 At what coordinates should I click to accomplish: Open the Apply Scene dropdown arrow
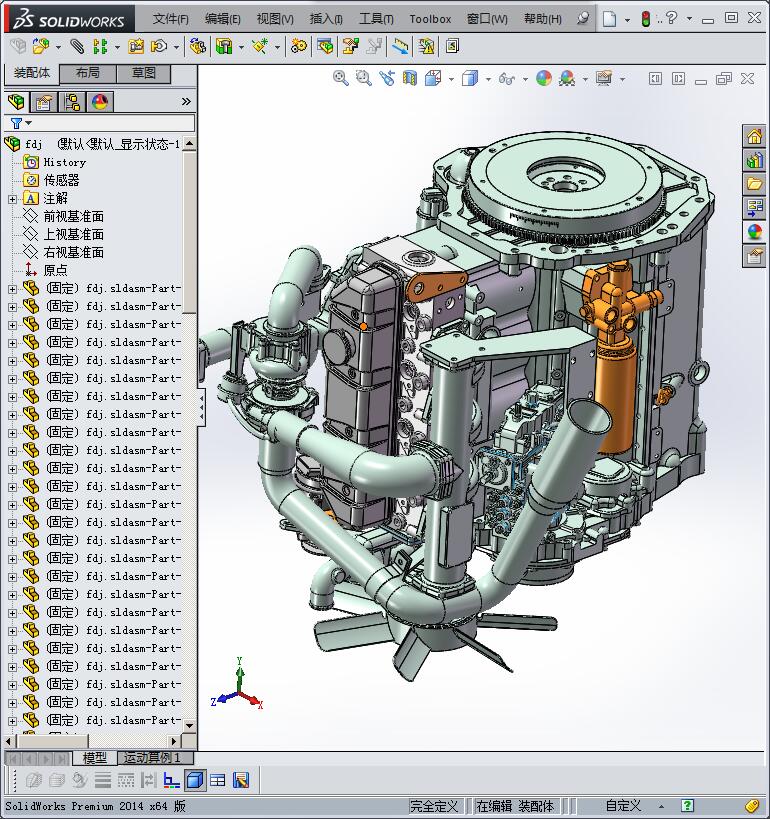pyautogui.click(x=585, y=79)
